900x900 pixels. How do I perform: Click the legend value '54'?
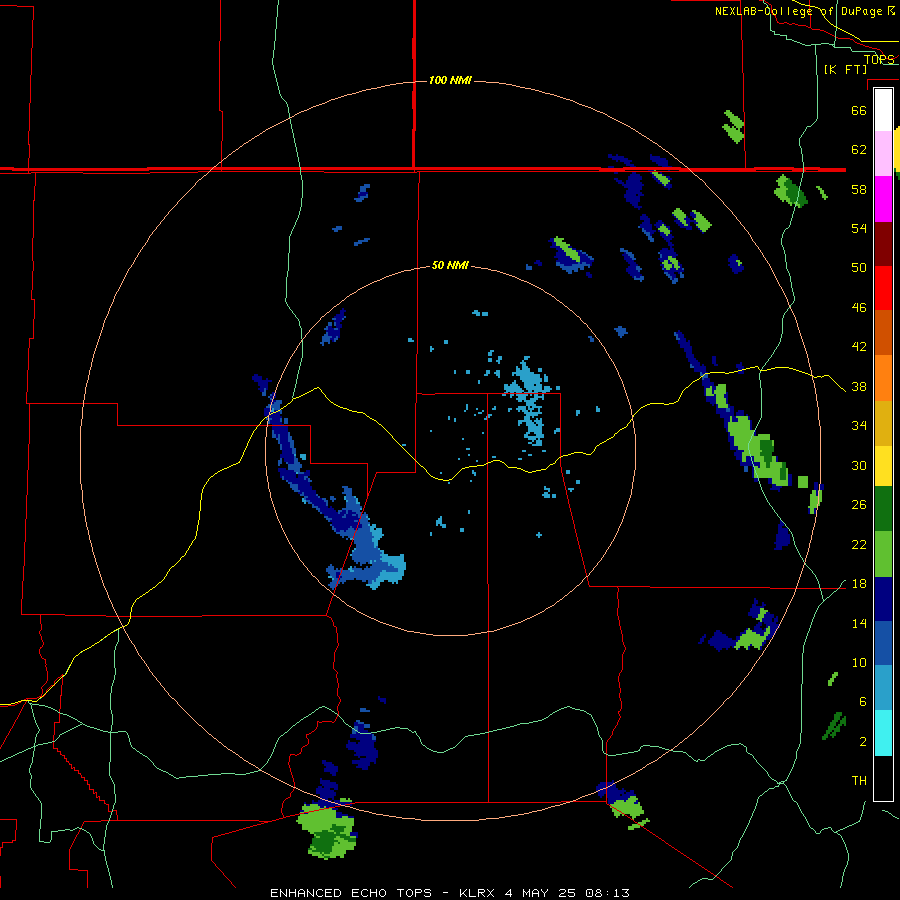coord(859,228)
